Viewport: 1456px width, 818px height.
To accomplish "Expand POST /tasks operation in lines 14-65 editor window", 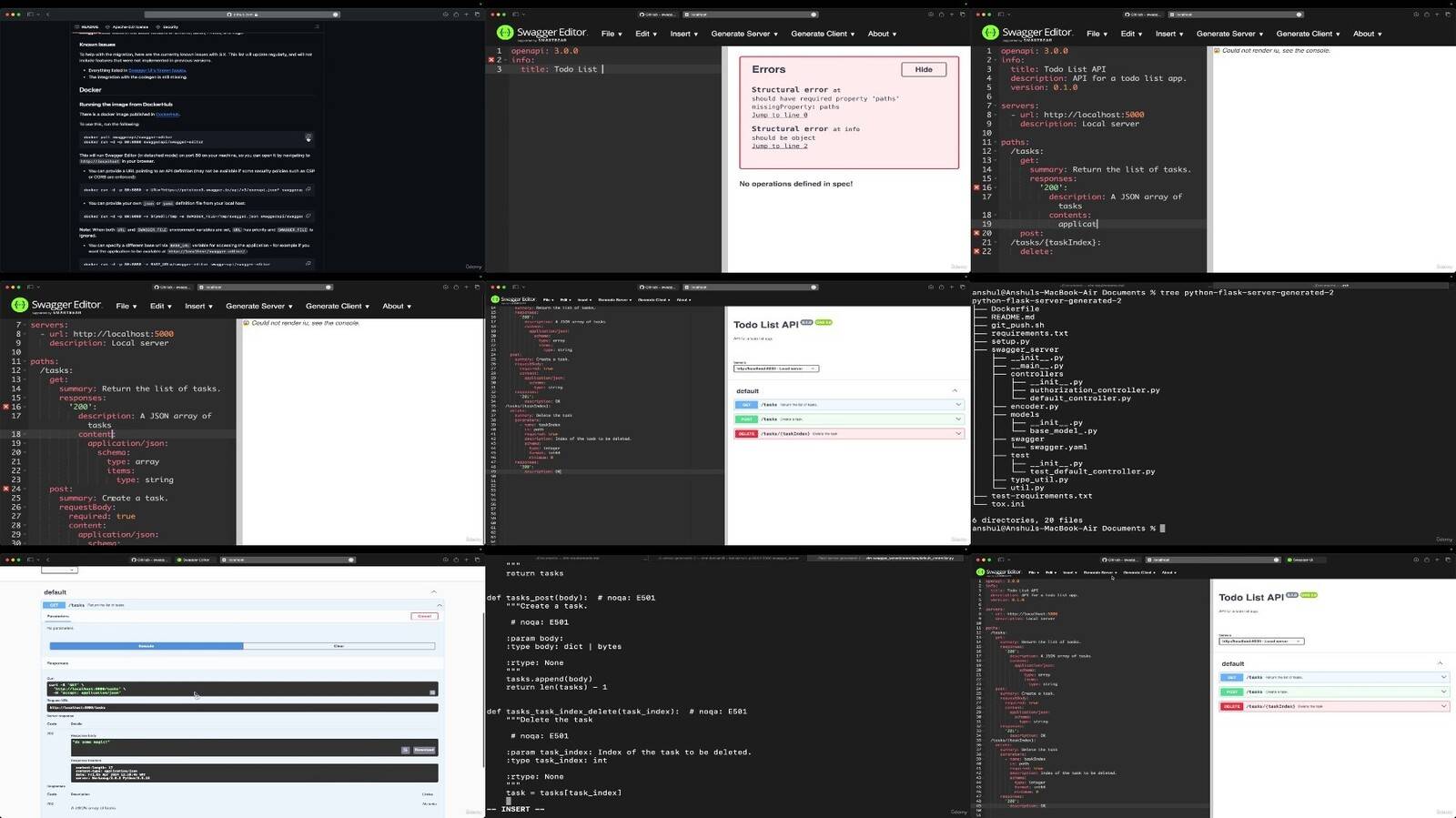I will 848,419.
